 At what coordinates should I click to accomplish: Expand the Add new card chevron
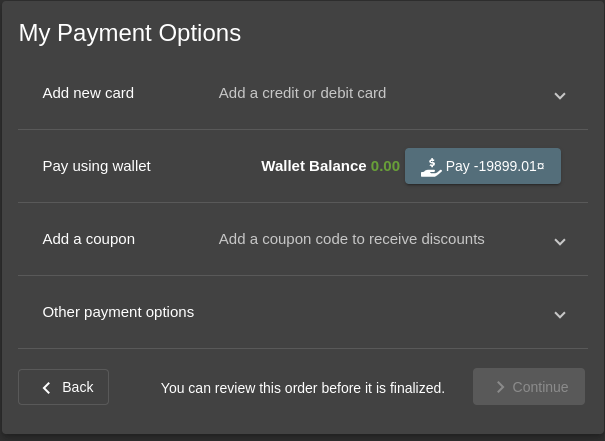(559, 95)
